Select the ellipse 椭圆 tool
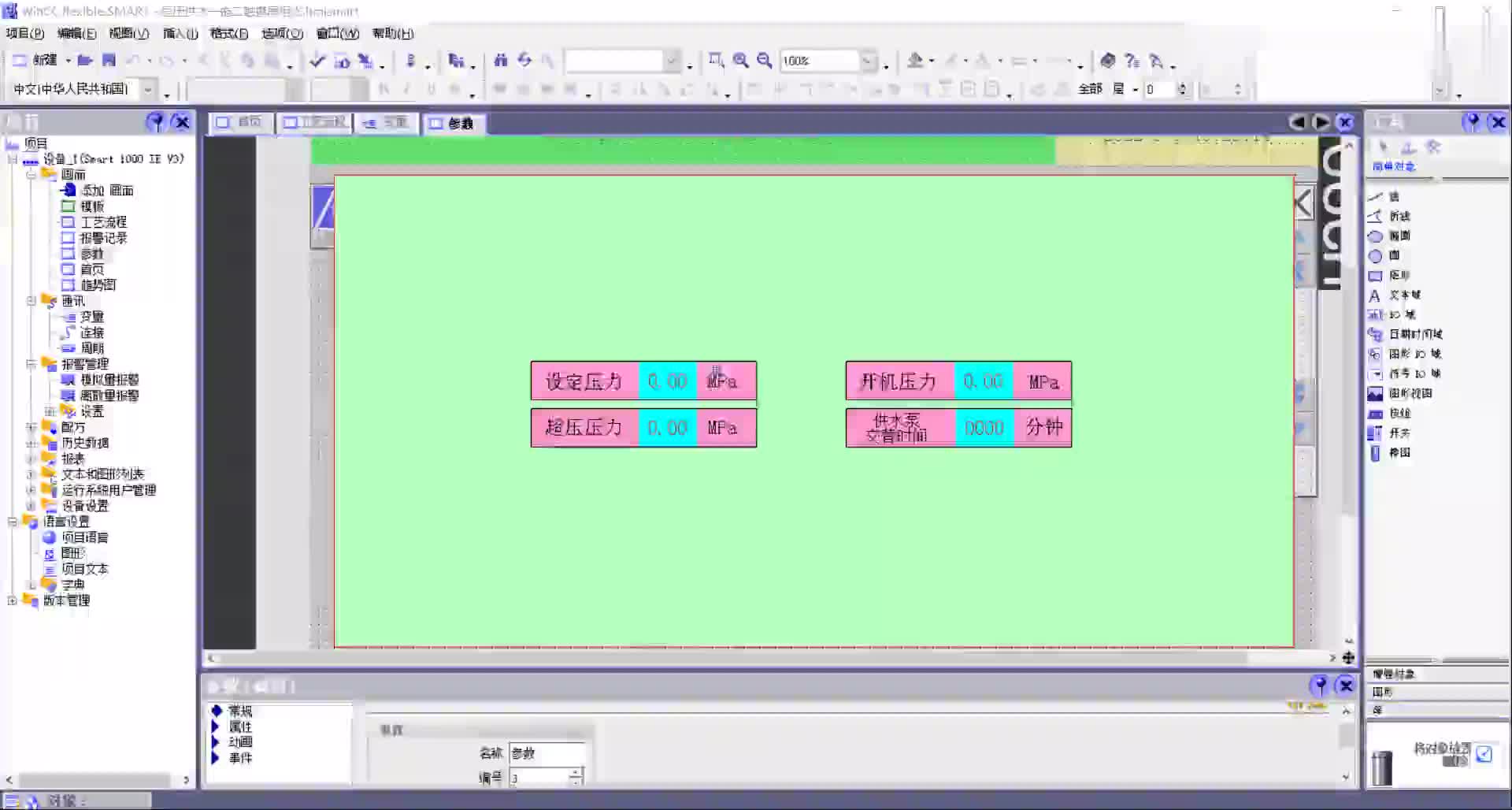This screenshot has height=810, width=1512. pyautogui.click(x=1389, y=236)
